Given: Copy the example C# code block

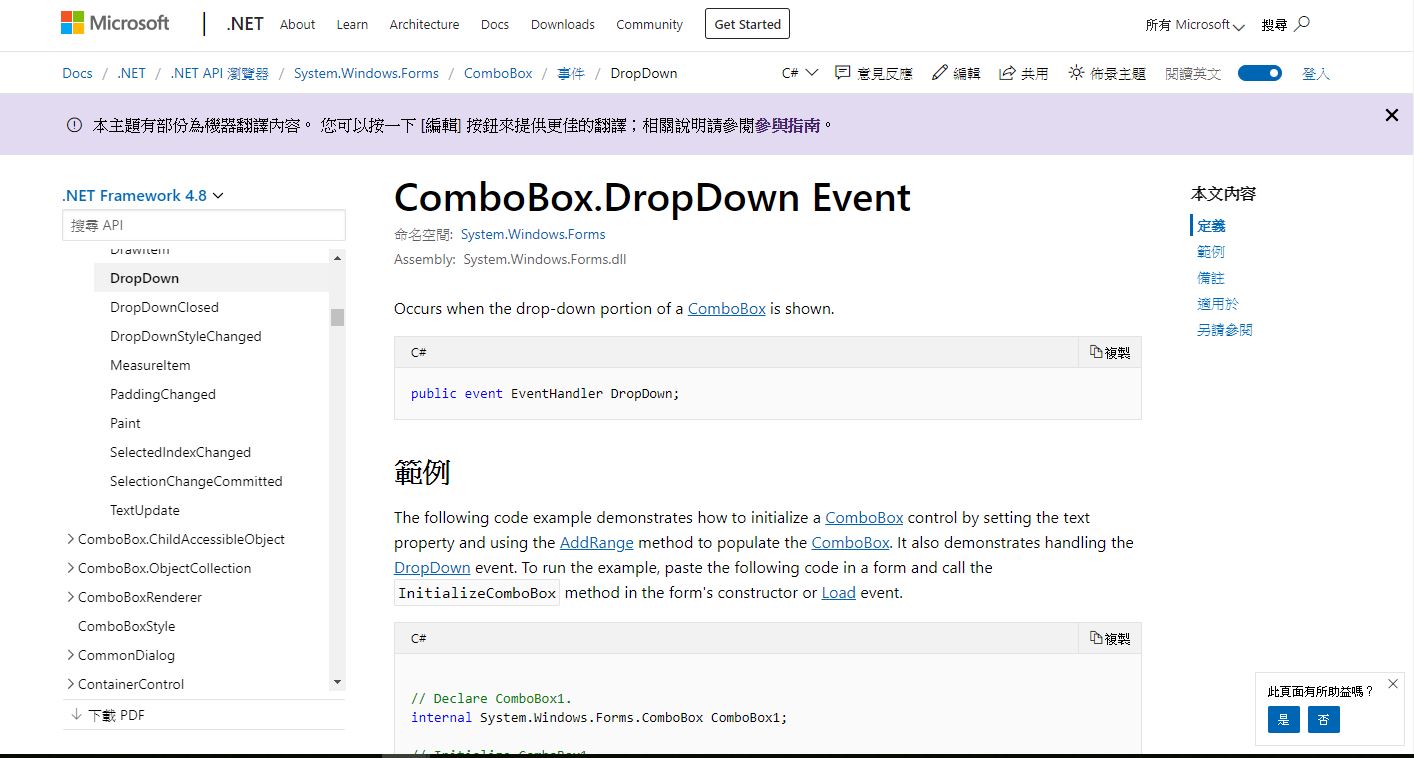Looking at the screenshot, I should point(1110,638).
